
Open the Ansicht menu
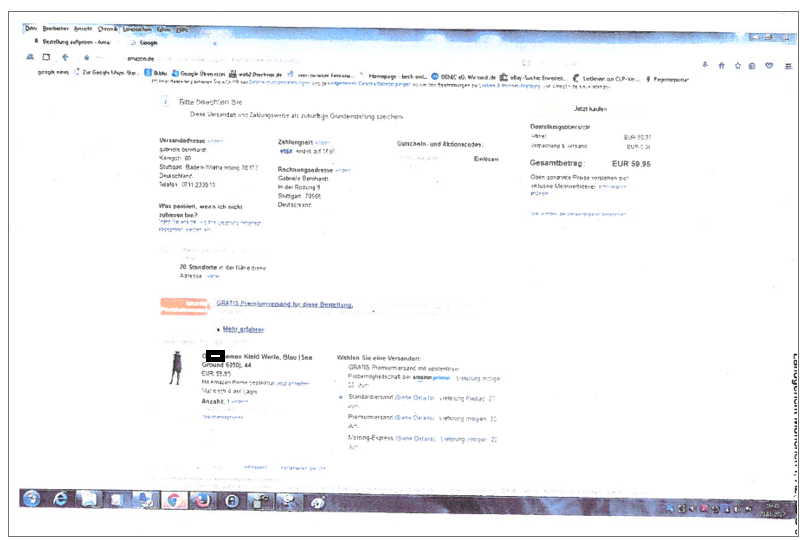point(83,29)
